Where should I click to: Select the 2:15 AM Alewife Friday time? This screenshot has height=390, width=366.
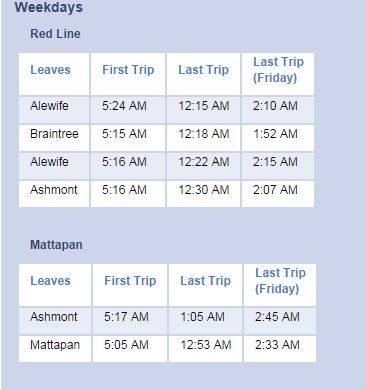(275, 162)
